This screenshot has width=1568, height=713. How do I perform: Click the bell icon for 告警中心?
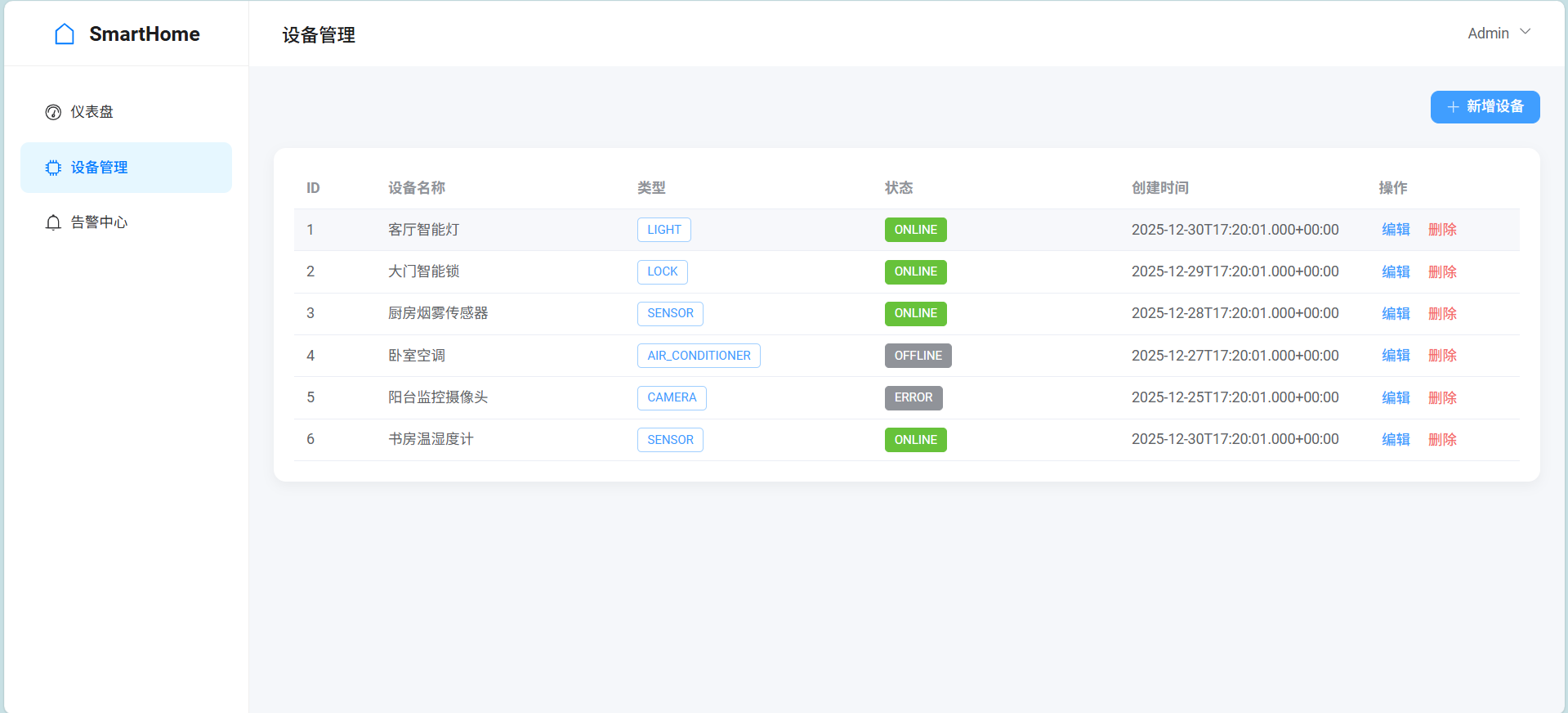click(x=53, y=222)
